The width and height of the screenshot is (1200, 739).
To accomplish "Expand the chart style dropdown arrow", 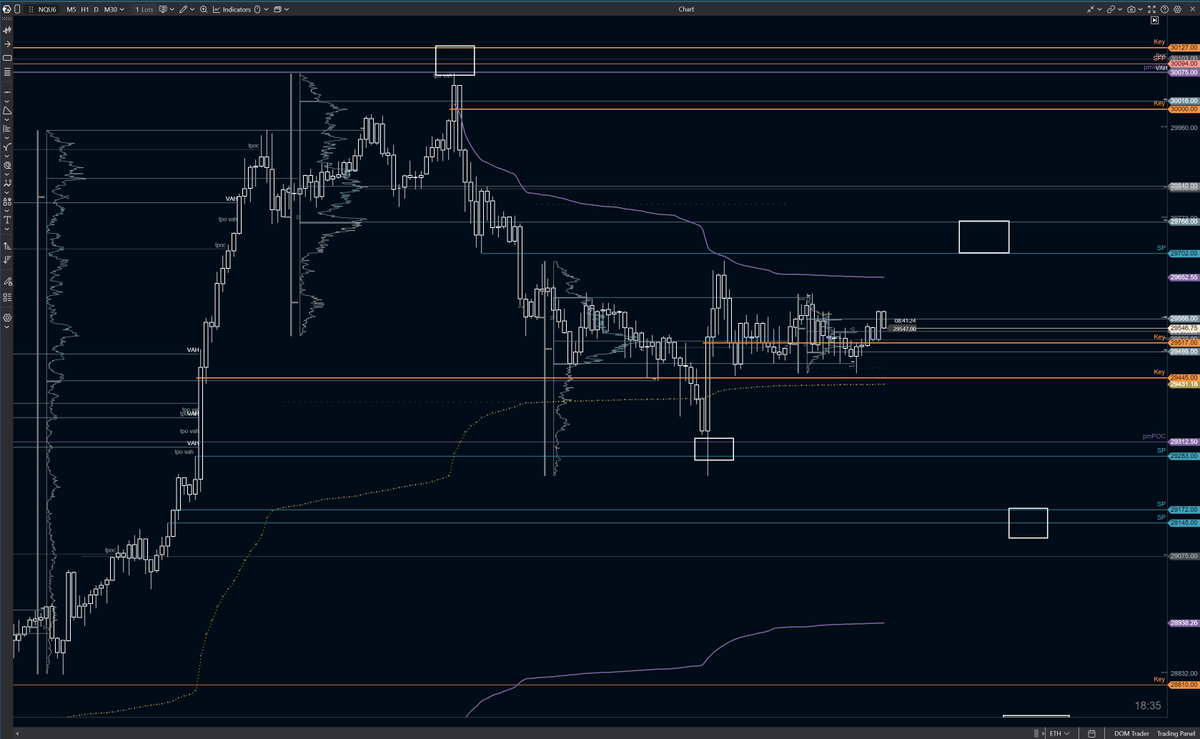I will [172, 9].
